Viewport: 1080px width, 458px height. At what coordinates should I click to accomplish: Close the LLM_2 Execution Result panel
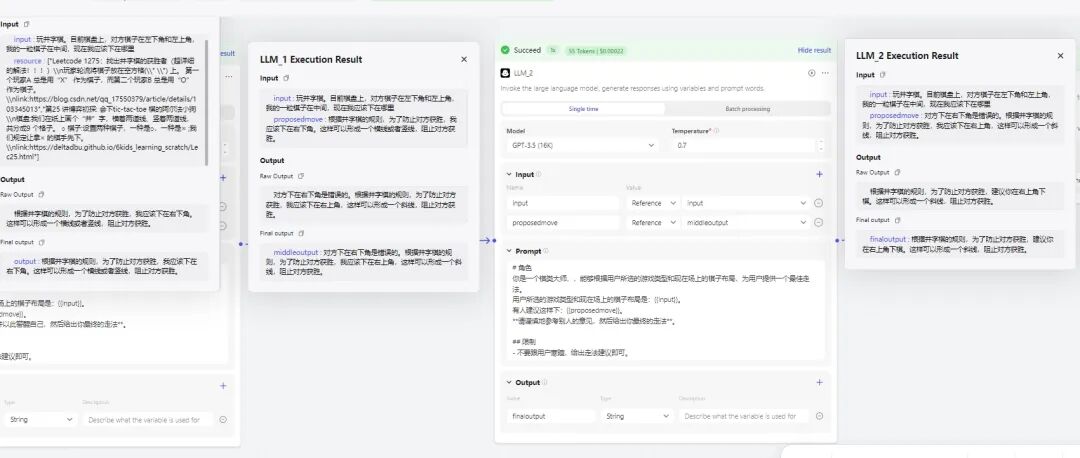coord(1061,56)
